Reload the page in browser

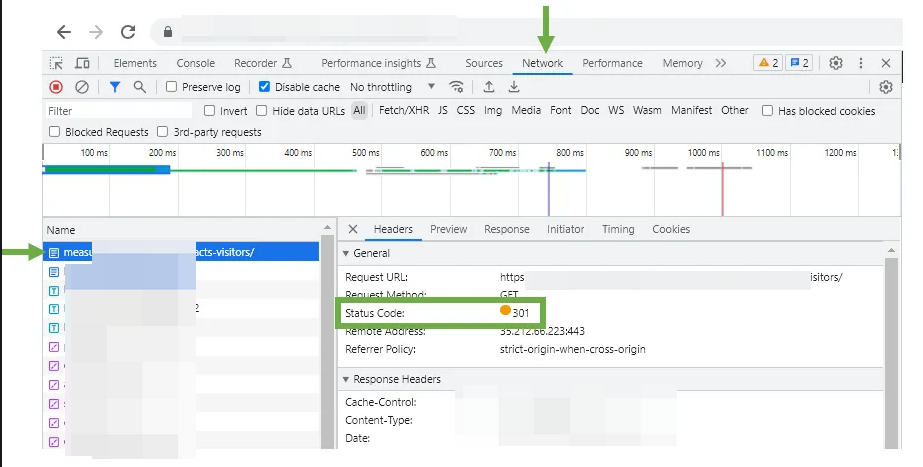click(x=128, y=32)
